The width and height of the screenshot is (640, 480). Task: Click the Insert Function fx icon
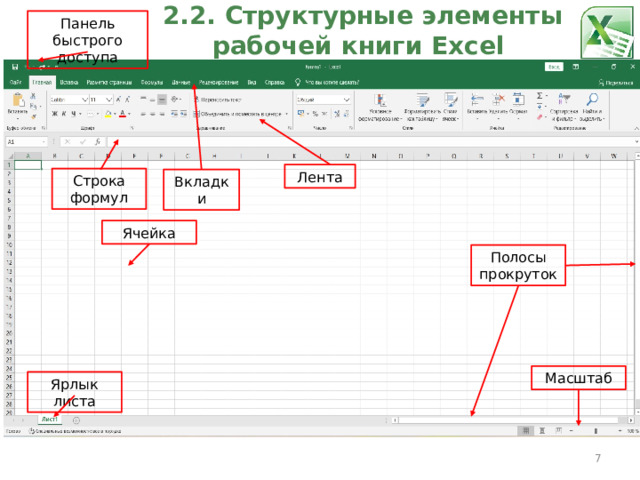98,142
